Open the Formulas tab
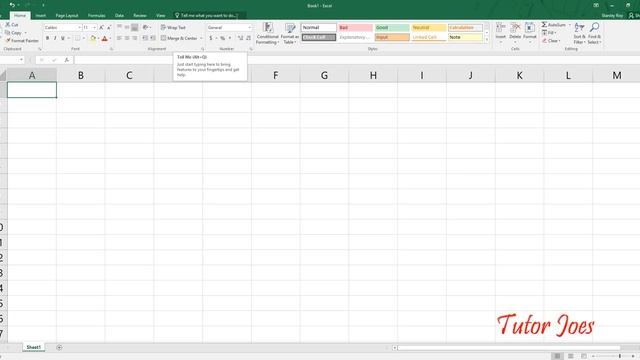The width and height of the screenshot is (640, 360). click(97, 16)
